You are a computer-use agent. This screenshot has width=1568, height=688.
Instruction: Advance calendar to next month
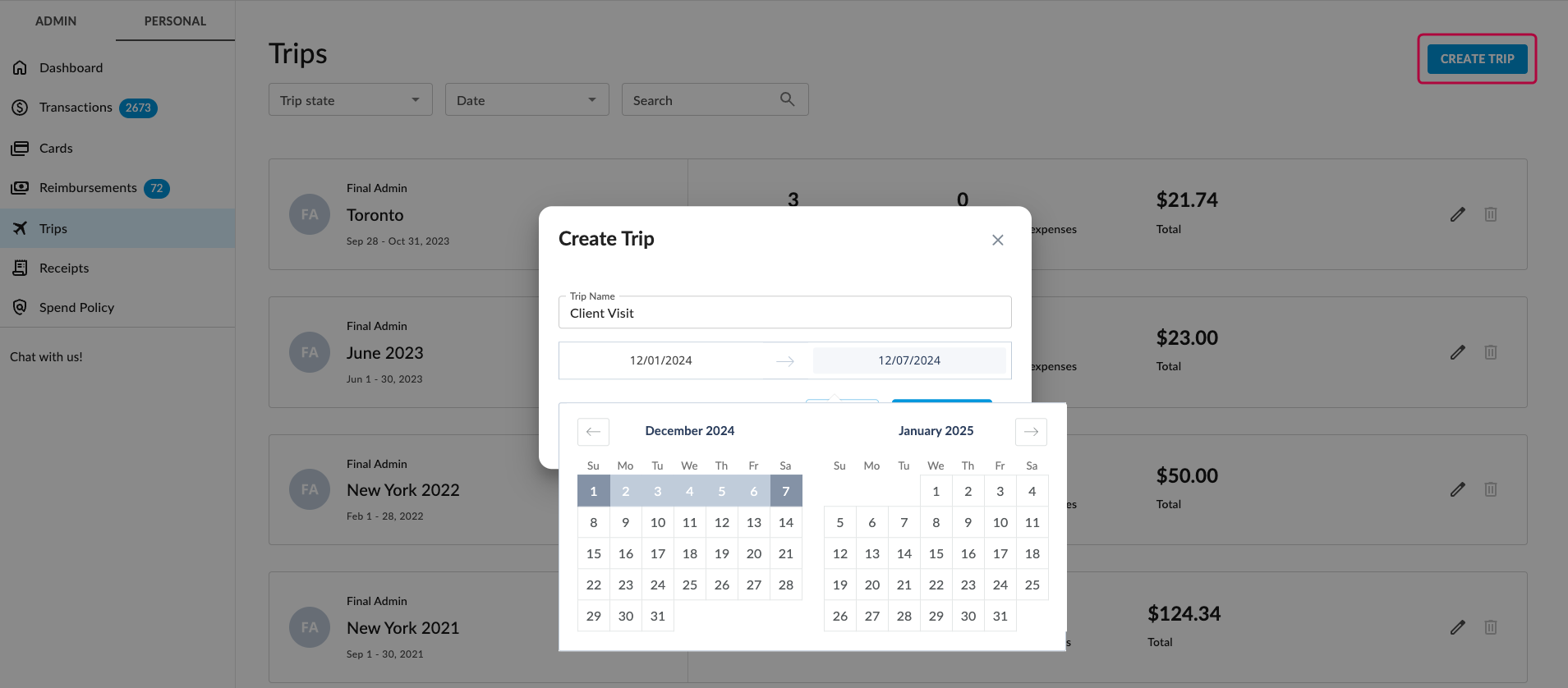click(1031, 431)
